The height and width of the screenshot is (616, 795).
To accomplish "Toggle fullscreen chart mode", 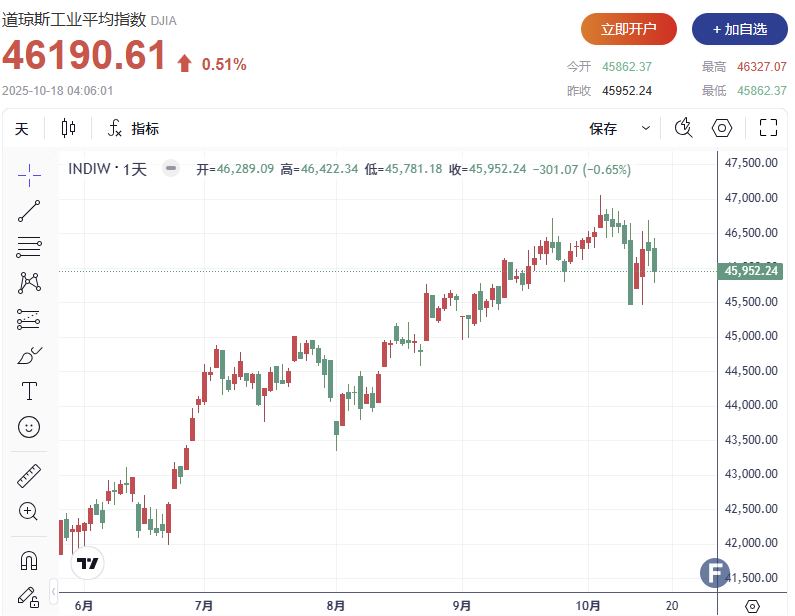I will coord(768,128).
